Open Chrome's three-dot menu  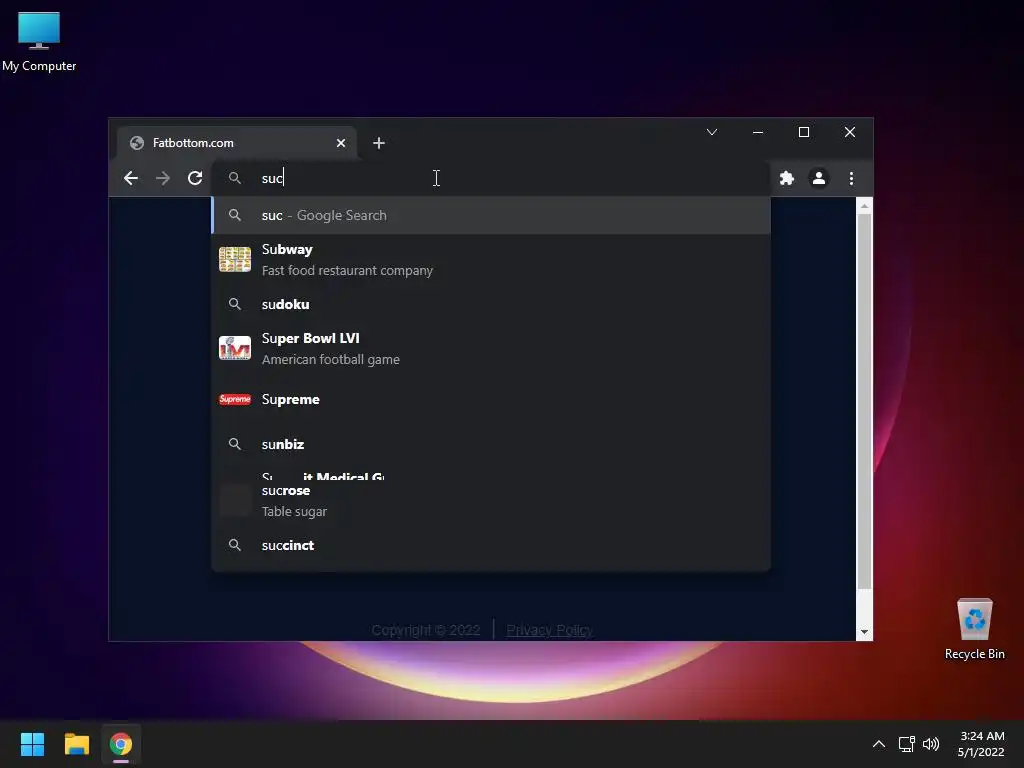[851, 178]
